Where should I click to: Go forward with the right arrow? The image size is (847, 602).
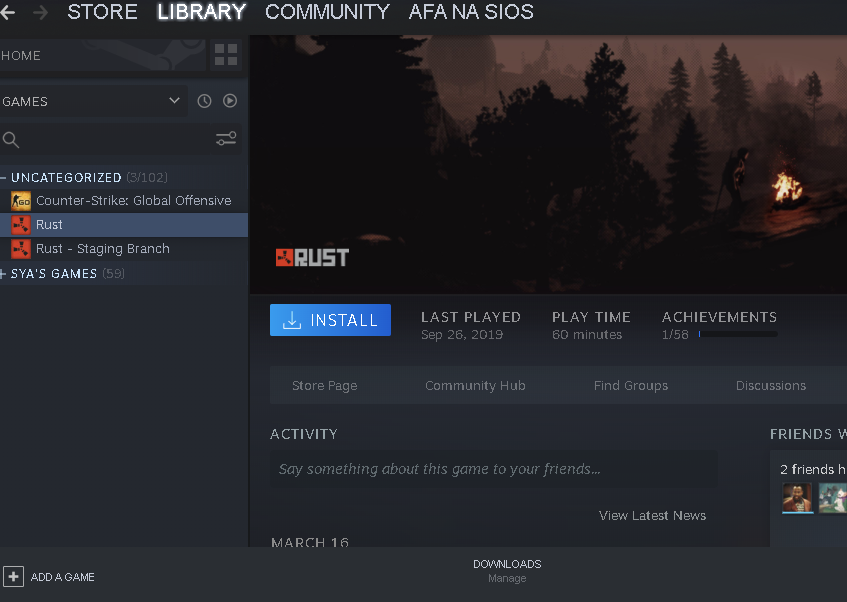point(41,12)
